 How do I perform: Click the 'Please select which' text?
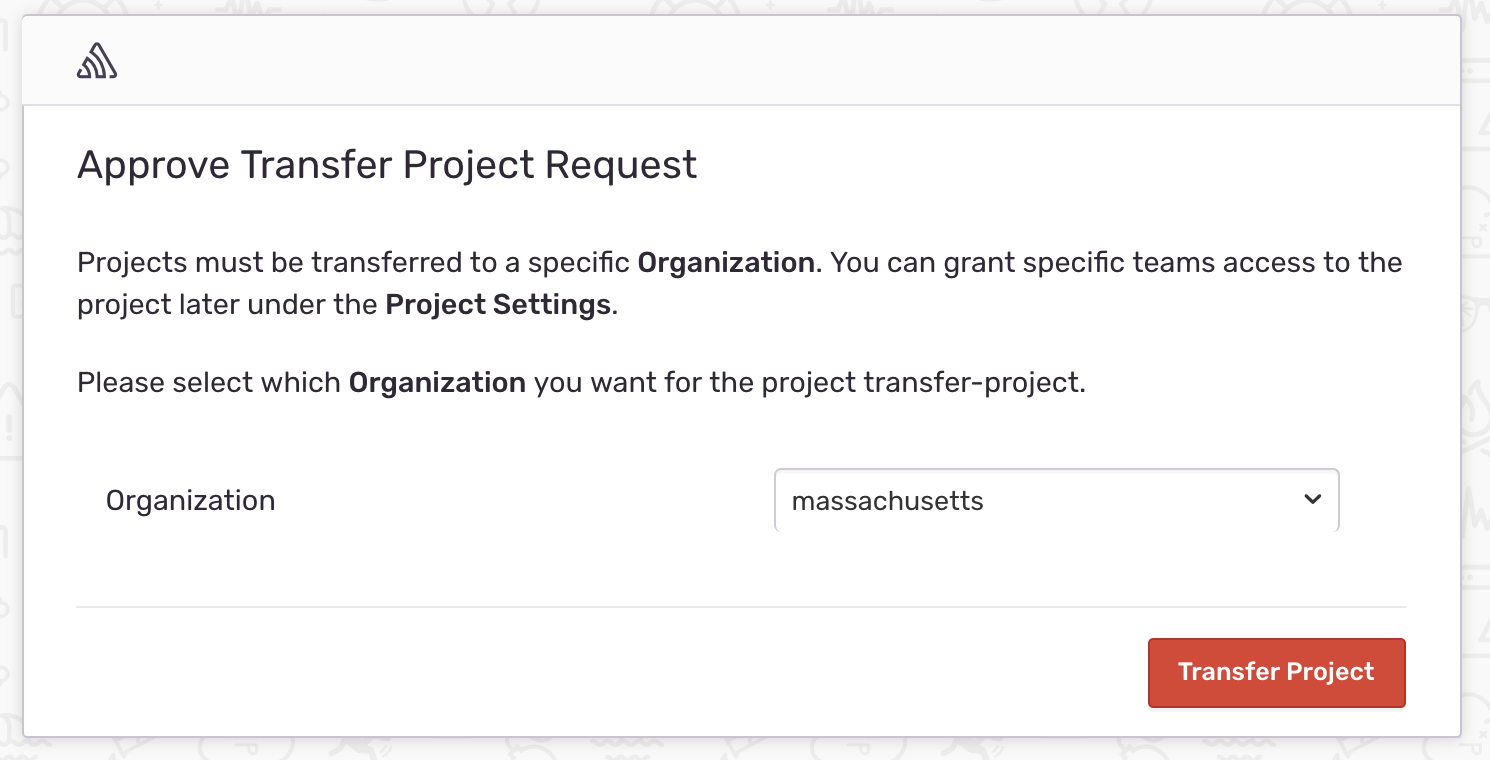click(x=209, y=383)
